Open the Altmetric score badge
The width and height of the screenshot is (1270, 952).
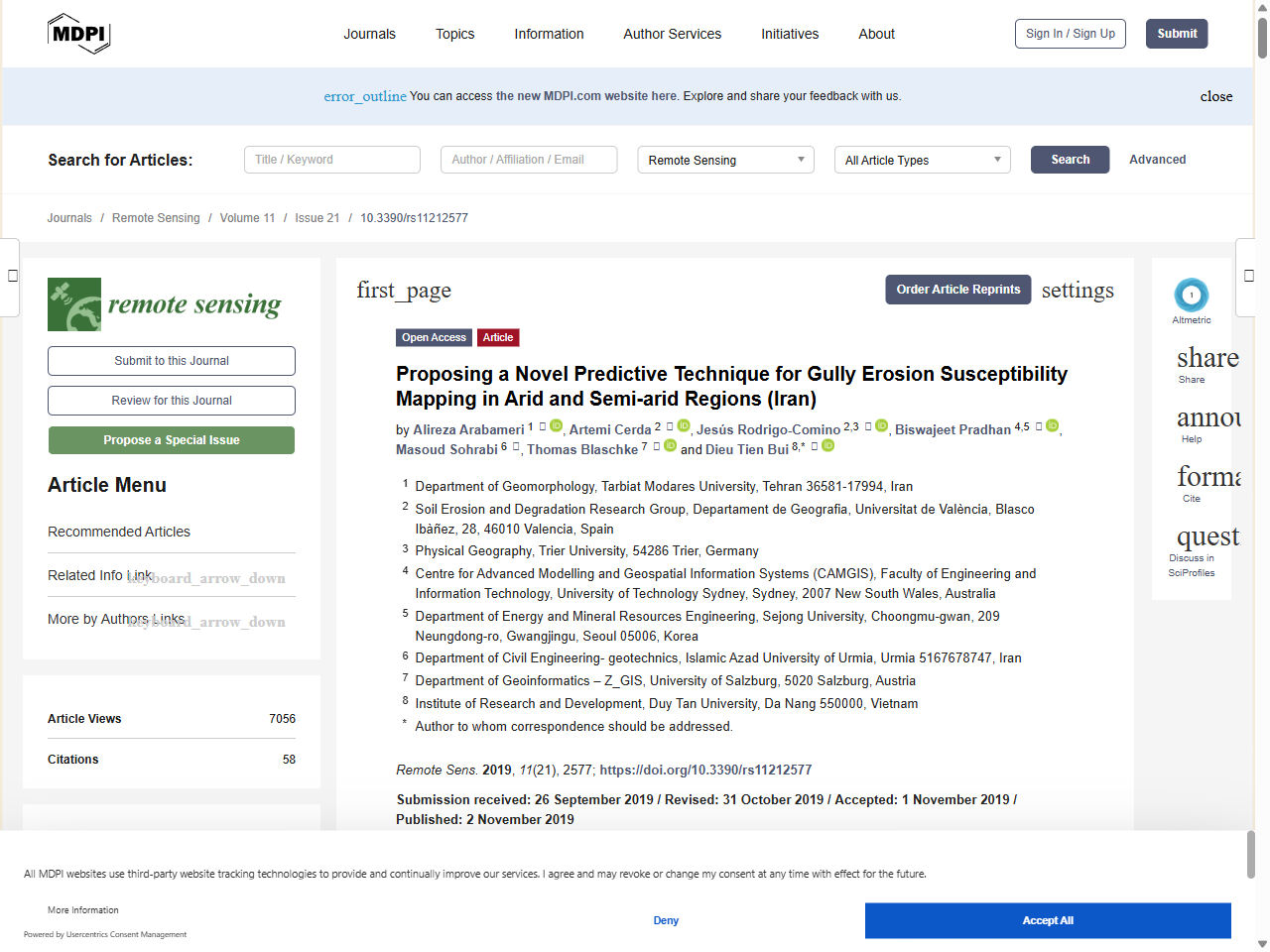click(x=1191, y=295)
